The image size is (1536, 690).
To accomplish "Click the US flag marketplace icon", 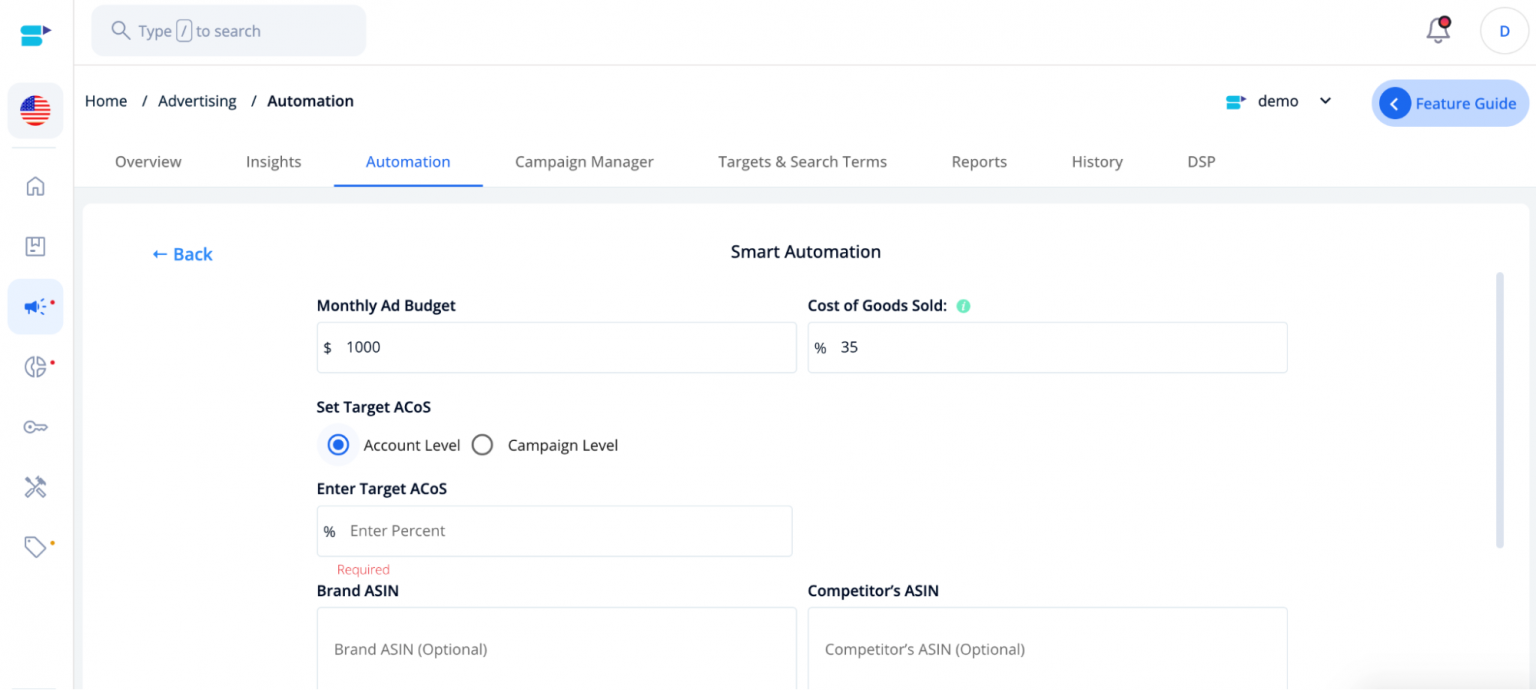I will pyautogui.click(x=35, y=110).
